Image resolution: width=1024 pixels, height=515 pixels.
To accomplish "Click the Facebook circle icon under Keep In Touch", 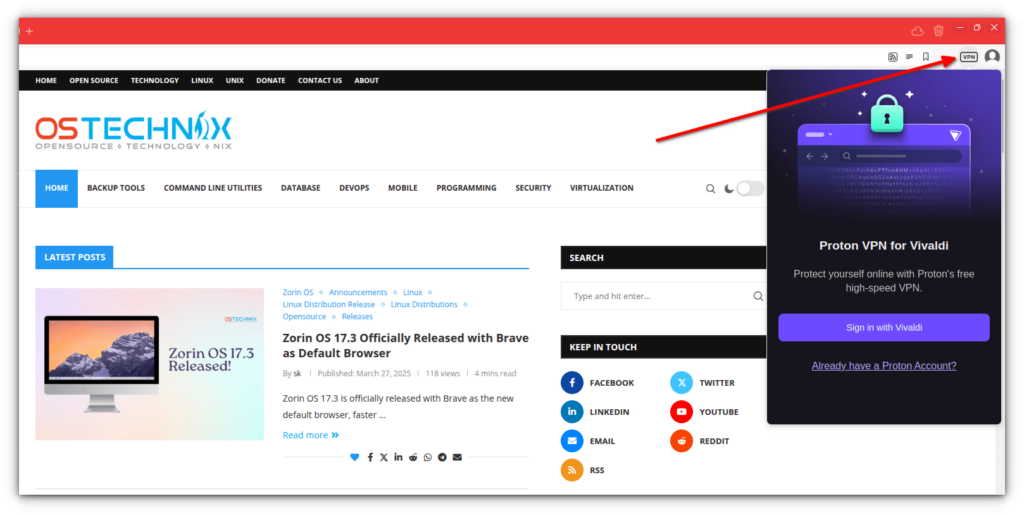I will [x=572, y=383].
